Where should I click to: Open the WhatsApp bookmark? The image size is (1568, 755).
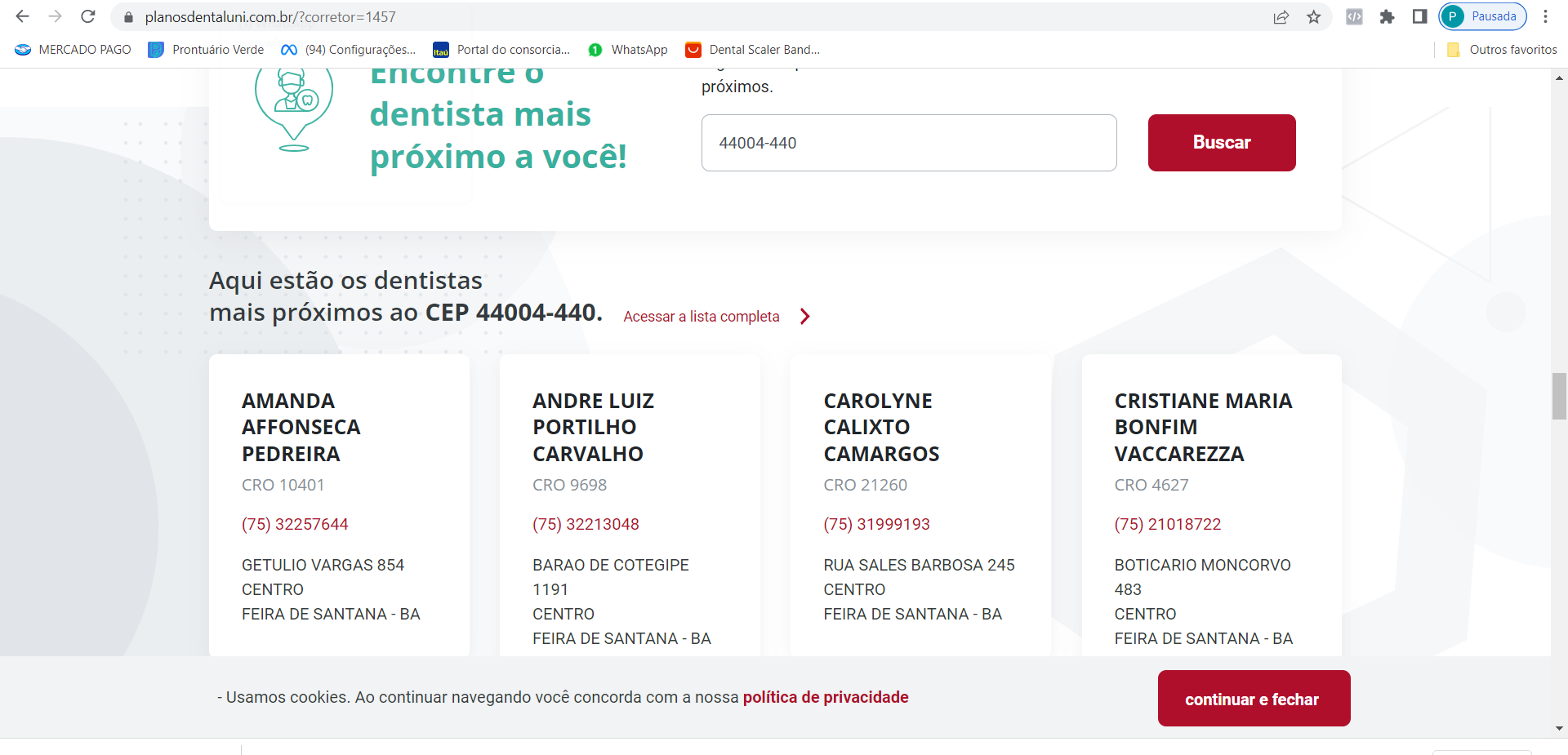point(628,50)
